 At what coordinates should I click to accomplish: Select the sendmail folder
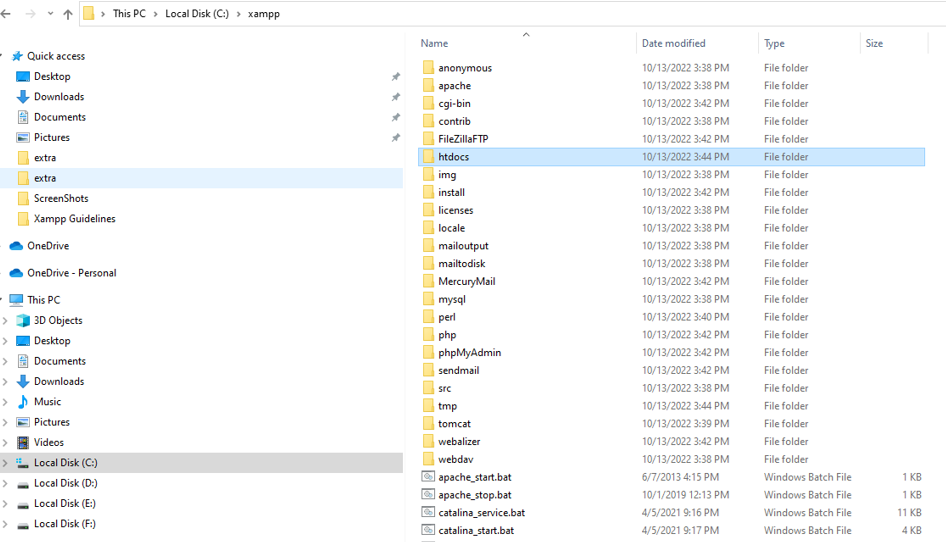pyautogui.click(x=459, y=371)
